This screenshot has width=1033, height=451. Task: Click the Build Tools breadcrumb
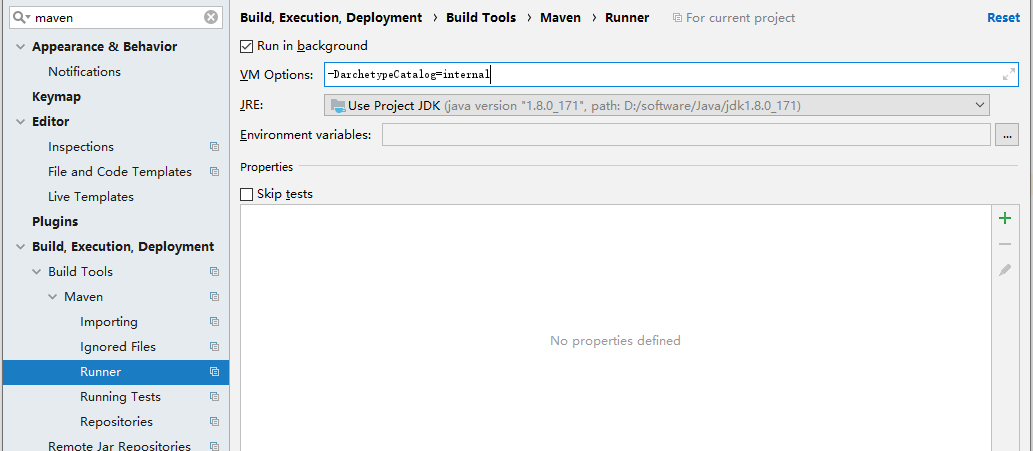coord(481,18)
